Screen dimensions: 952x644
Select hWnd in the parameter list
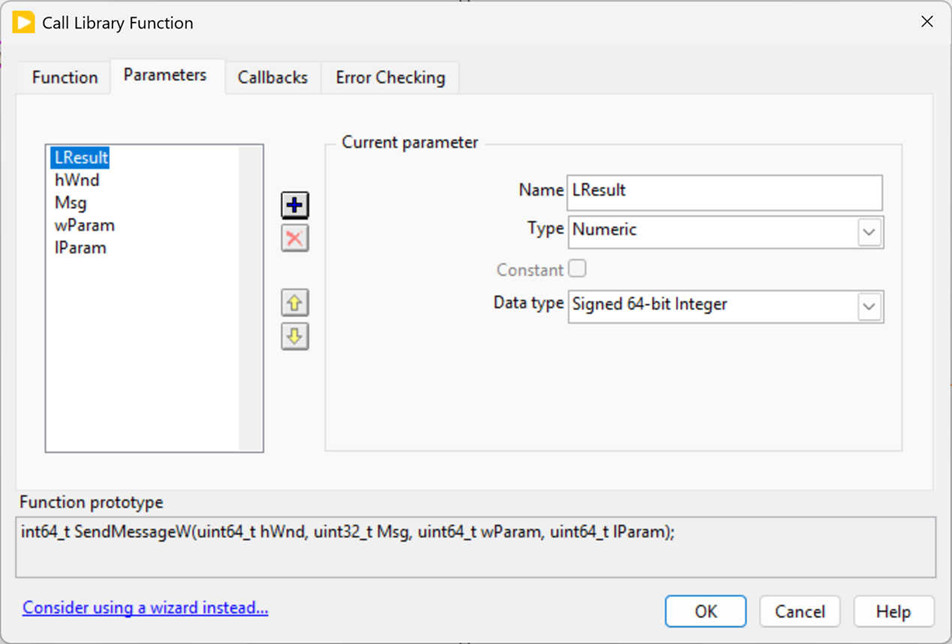click(77, 180)
